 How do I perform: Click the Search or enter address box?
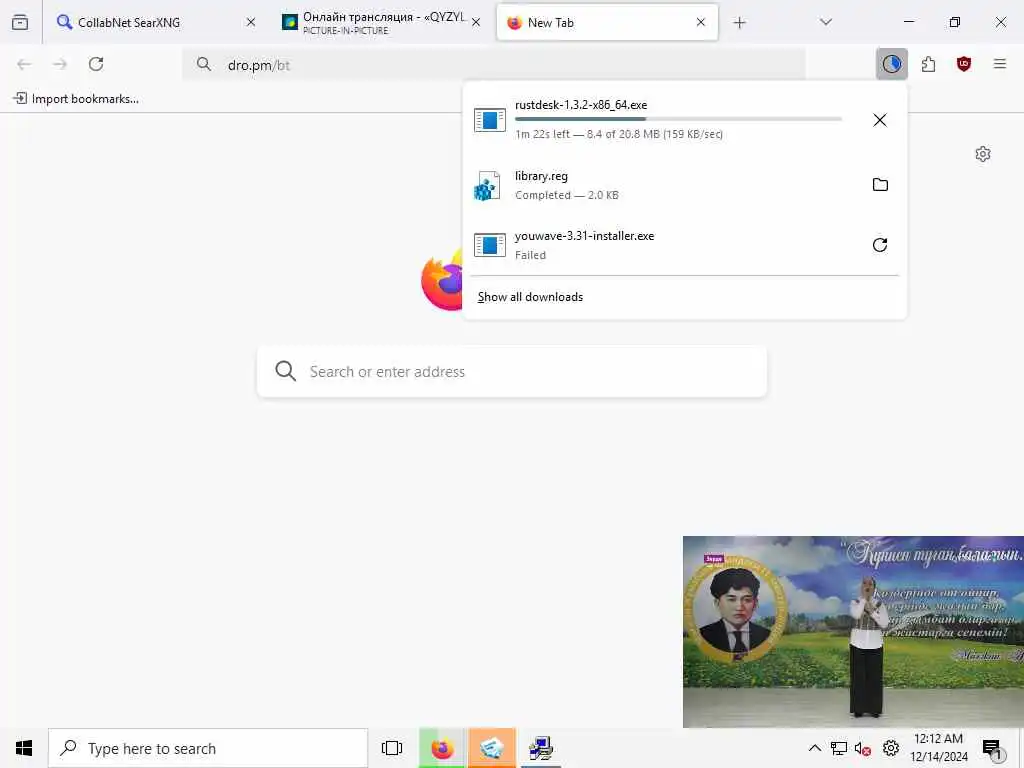point(512,372)
